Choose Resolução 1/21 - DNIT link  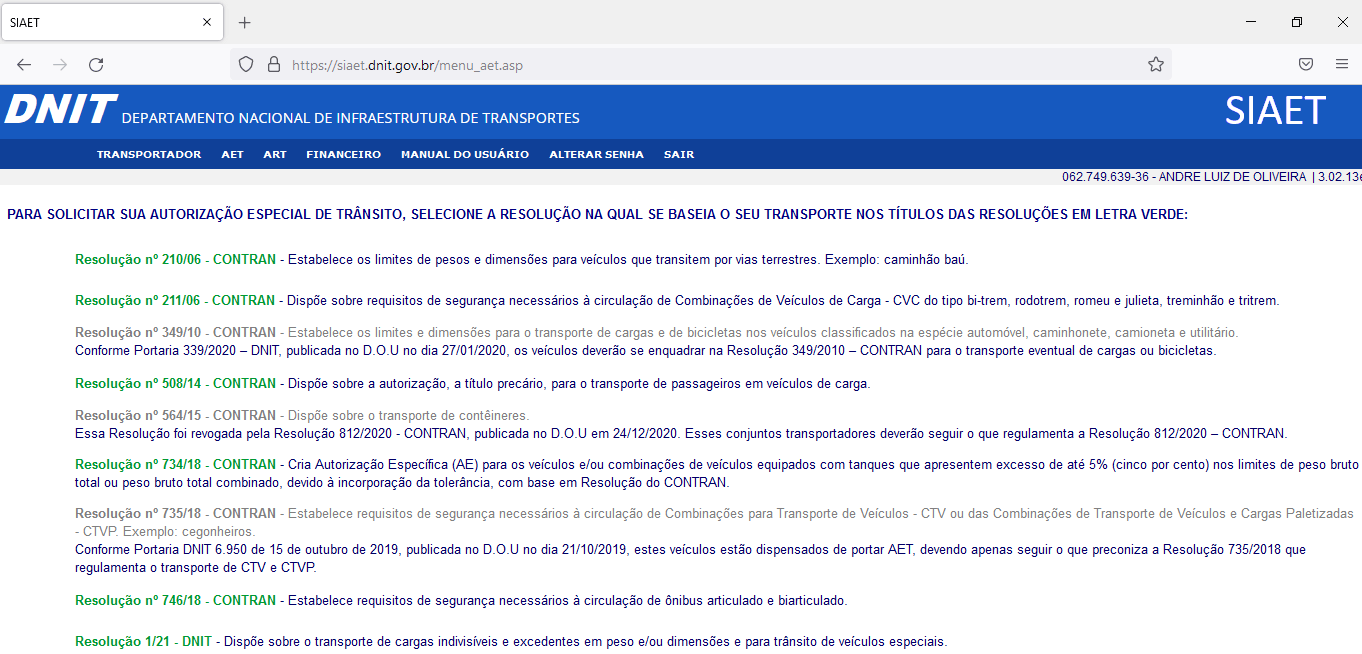(143, 642)
